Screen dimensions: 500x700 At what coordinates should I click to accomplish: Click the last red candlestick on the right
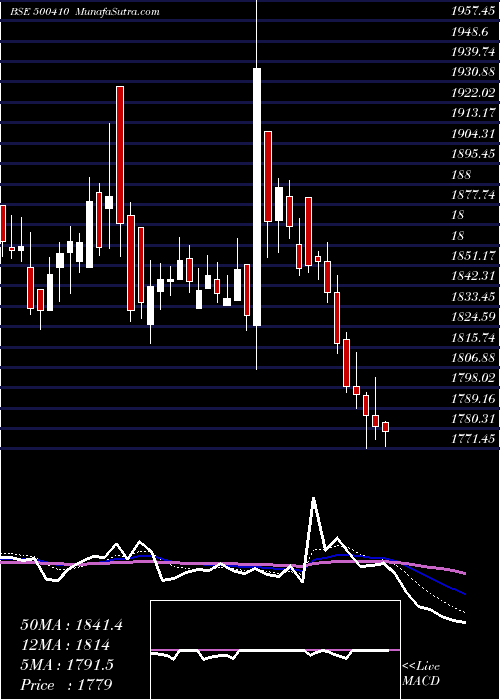pyautogui.click(x=386, y=427)
